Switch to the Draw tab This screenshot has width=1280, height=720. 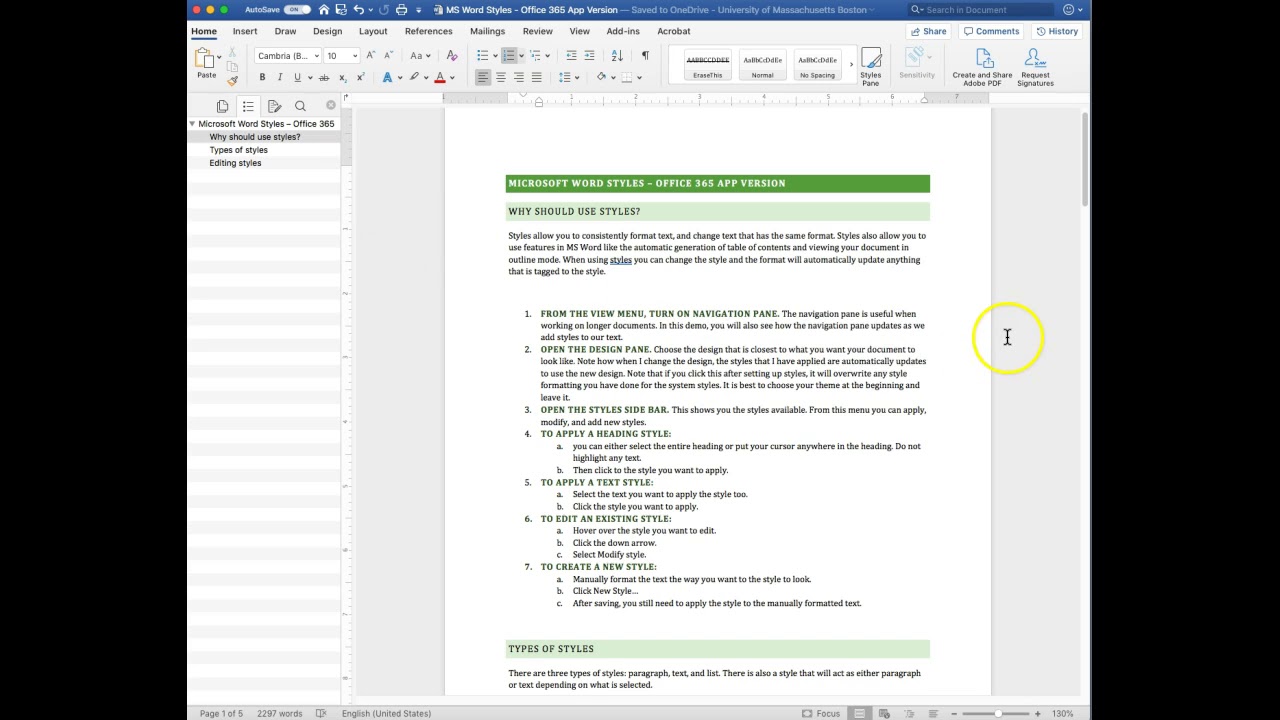[285, 31]
